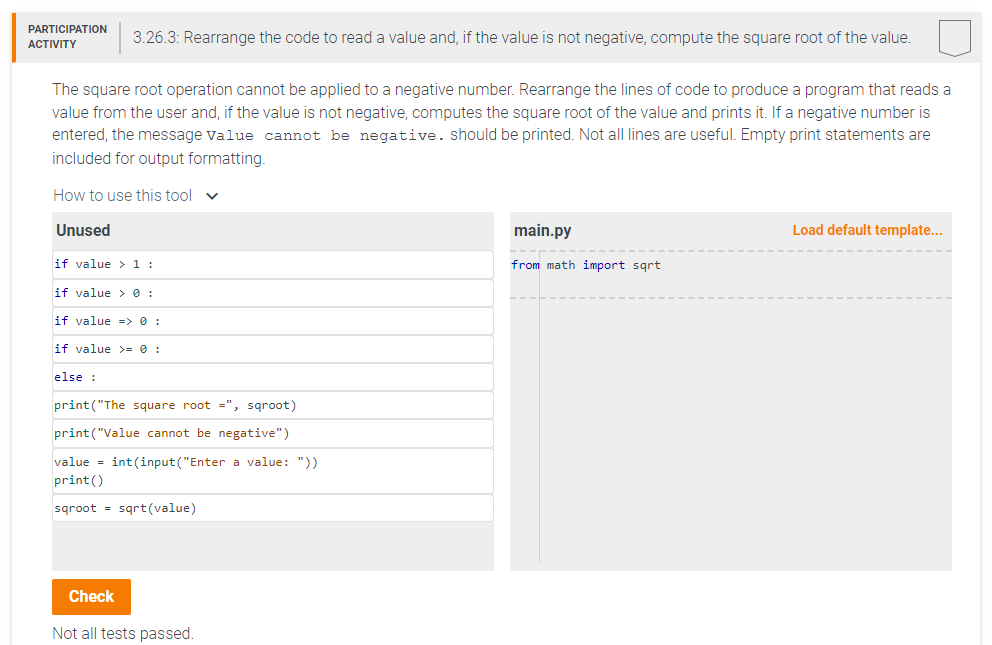Image resolution: width=992 pixels, height=645 pixels.
Task: Click the 'Load default template...' link
Action: pyautogui.click(x=867, y=229)
